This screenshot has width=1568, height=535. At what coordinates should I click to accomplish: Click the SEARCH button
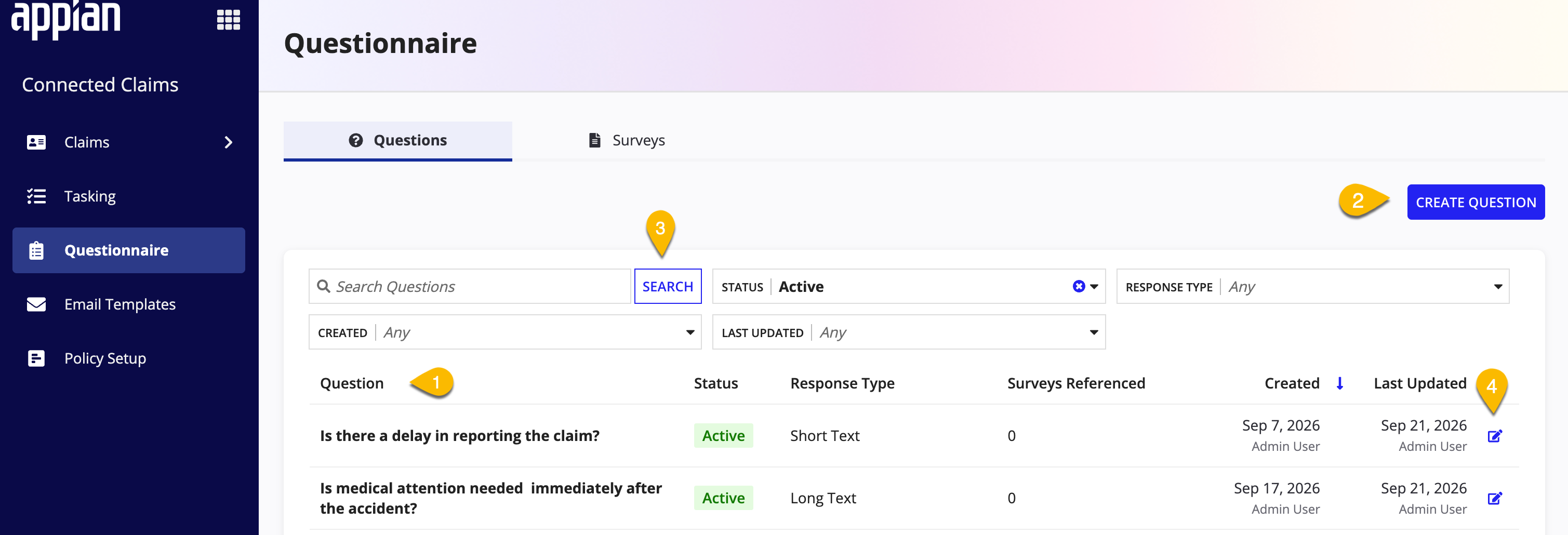[668, 286]
